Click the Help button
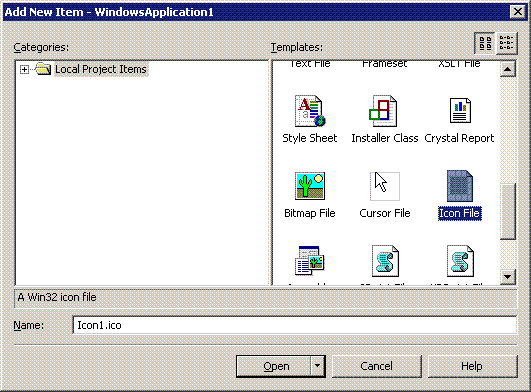The width and height of the screenshot is (531, 392). (472, 366)
